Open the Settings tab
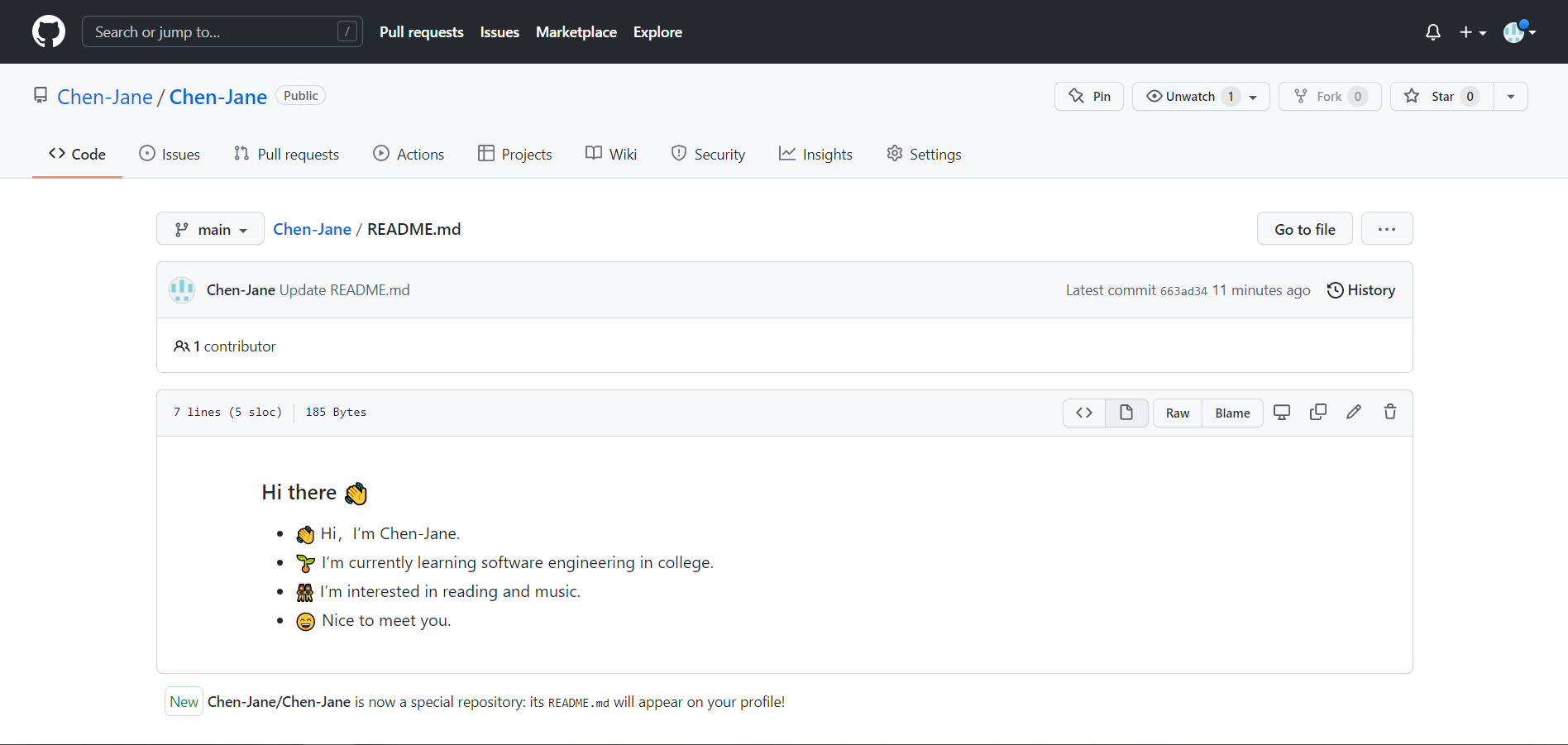 tap(924, 155)
